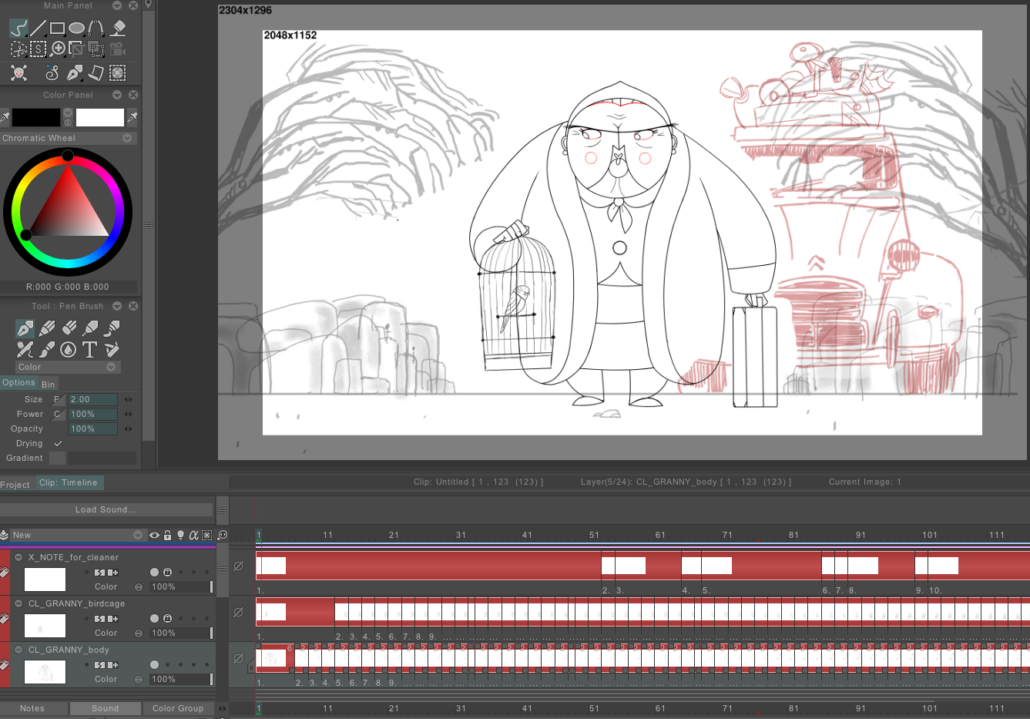1030x719 pixels.
Task: Toggle CL_GRANNY_birdcage layer display circle
Action: 154,619
